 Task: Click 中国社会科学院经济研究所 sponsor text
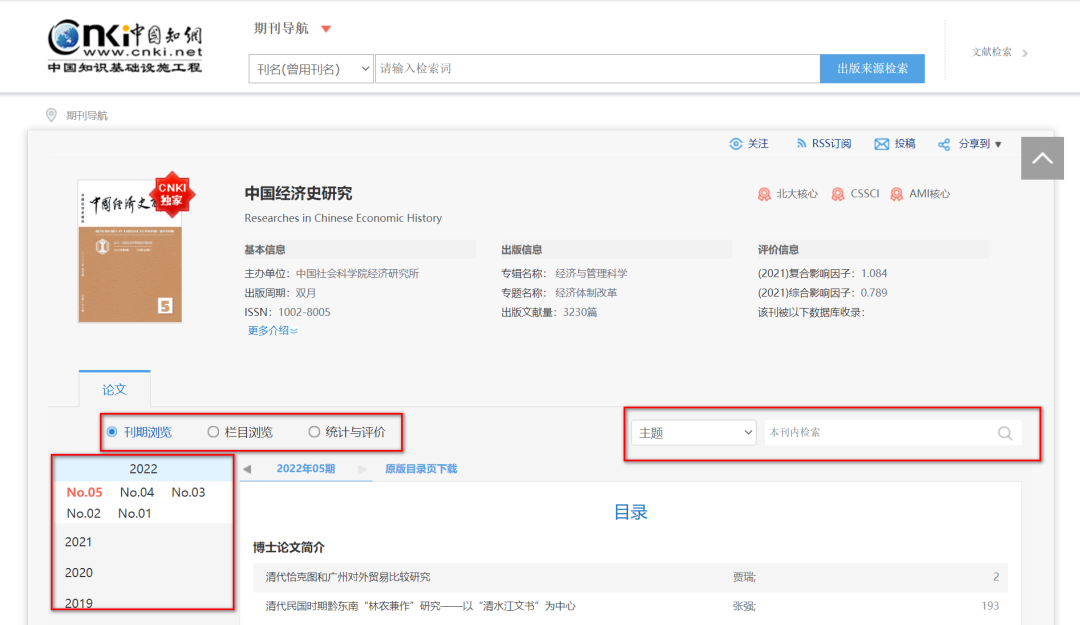357,274
